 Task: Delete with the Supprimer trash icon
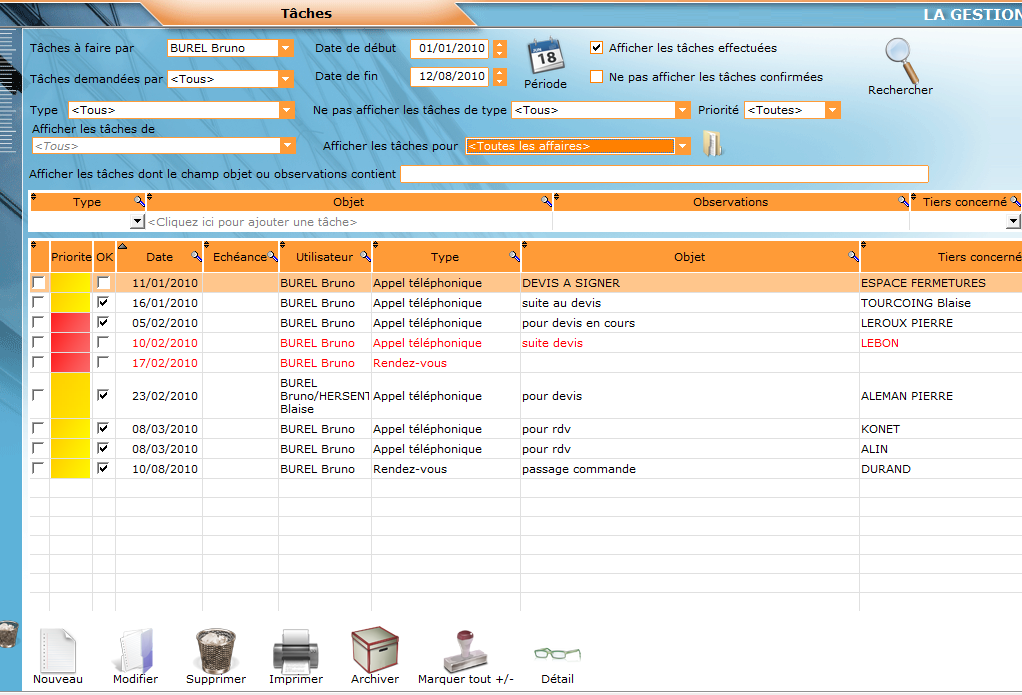point(216,650)
